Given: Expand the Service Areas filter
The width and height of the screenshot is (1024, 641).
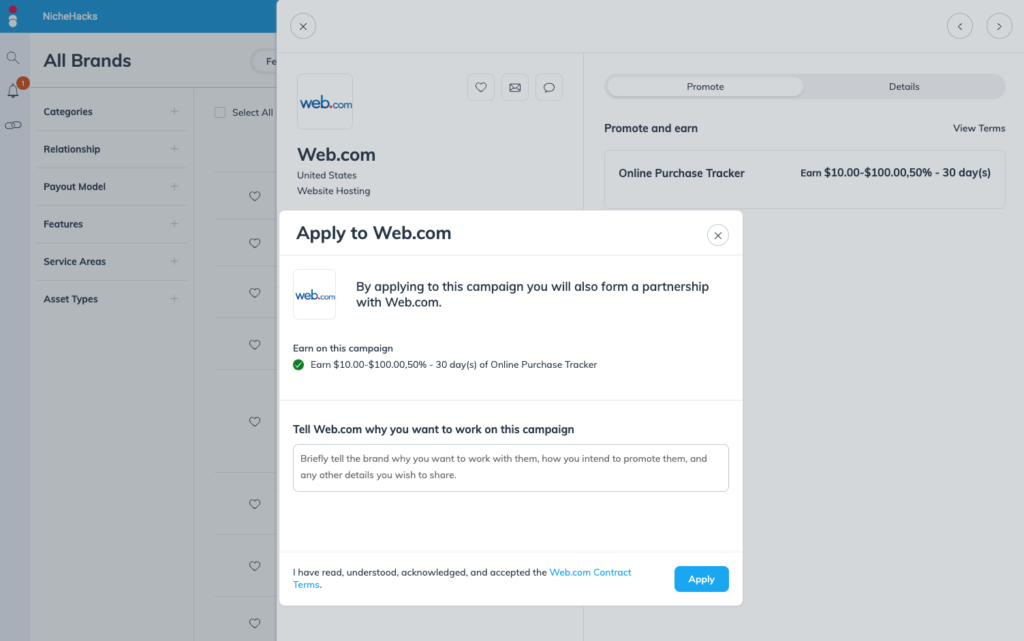Looking at the screenshot, I should tap(174, 261).
